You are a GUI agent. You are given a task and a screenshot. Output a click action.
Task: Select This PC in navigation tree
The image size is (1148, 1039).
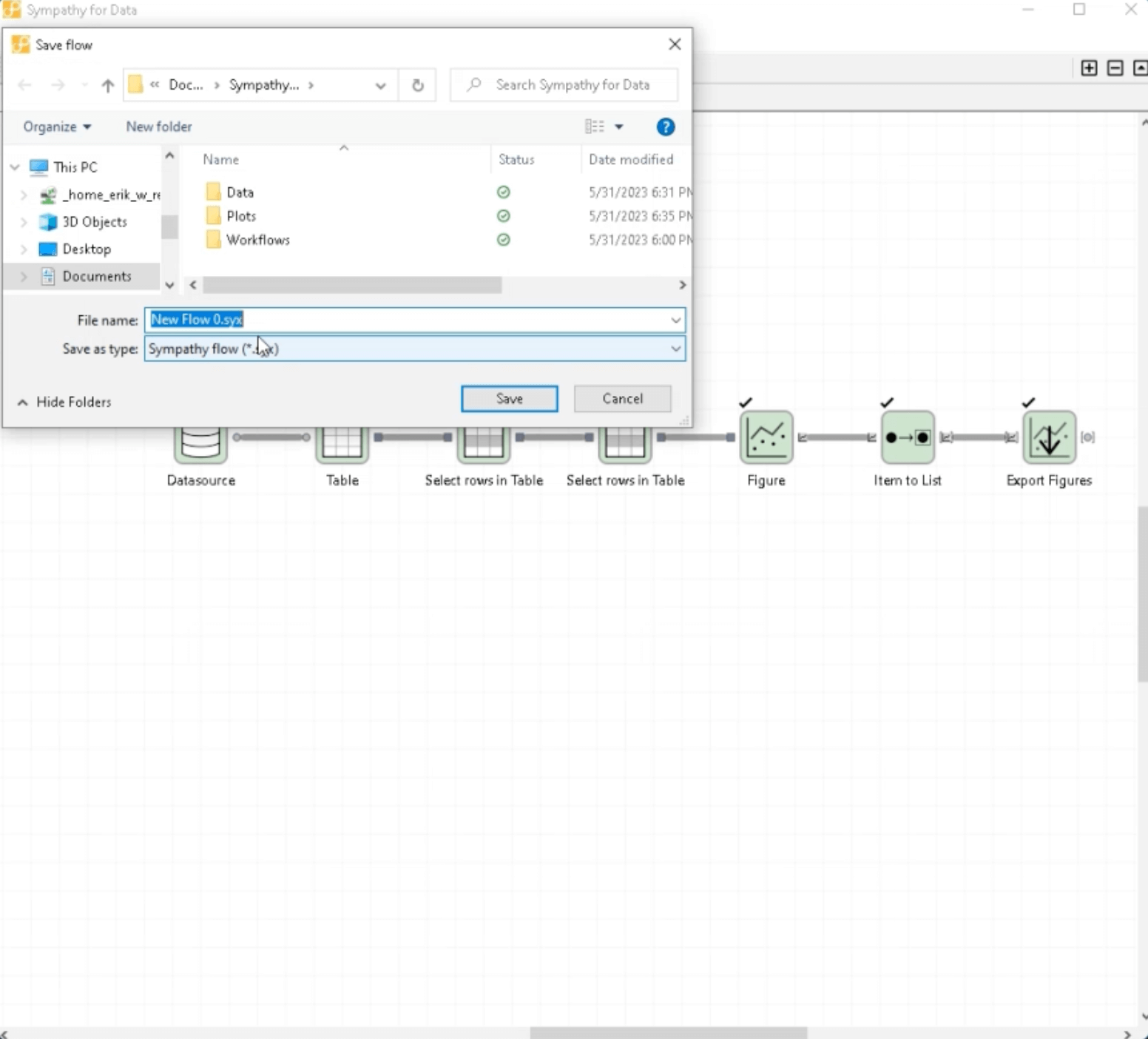[75, 167]
